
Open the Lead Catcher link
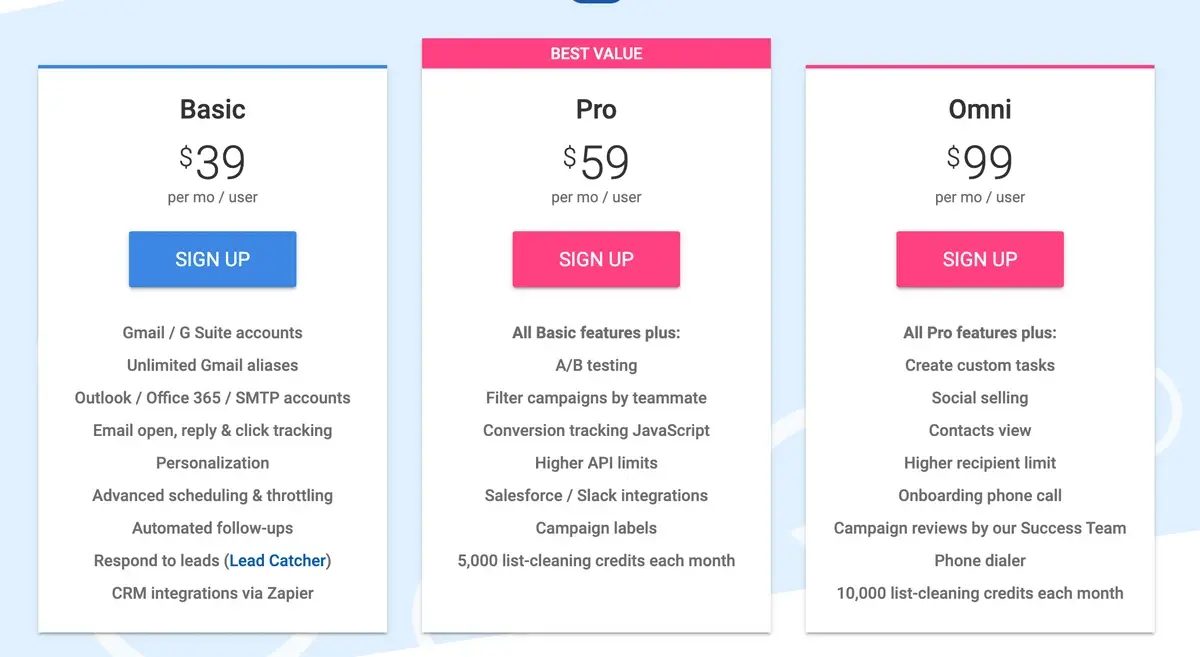pos(279,561)
